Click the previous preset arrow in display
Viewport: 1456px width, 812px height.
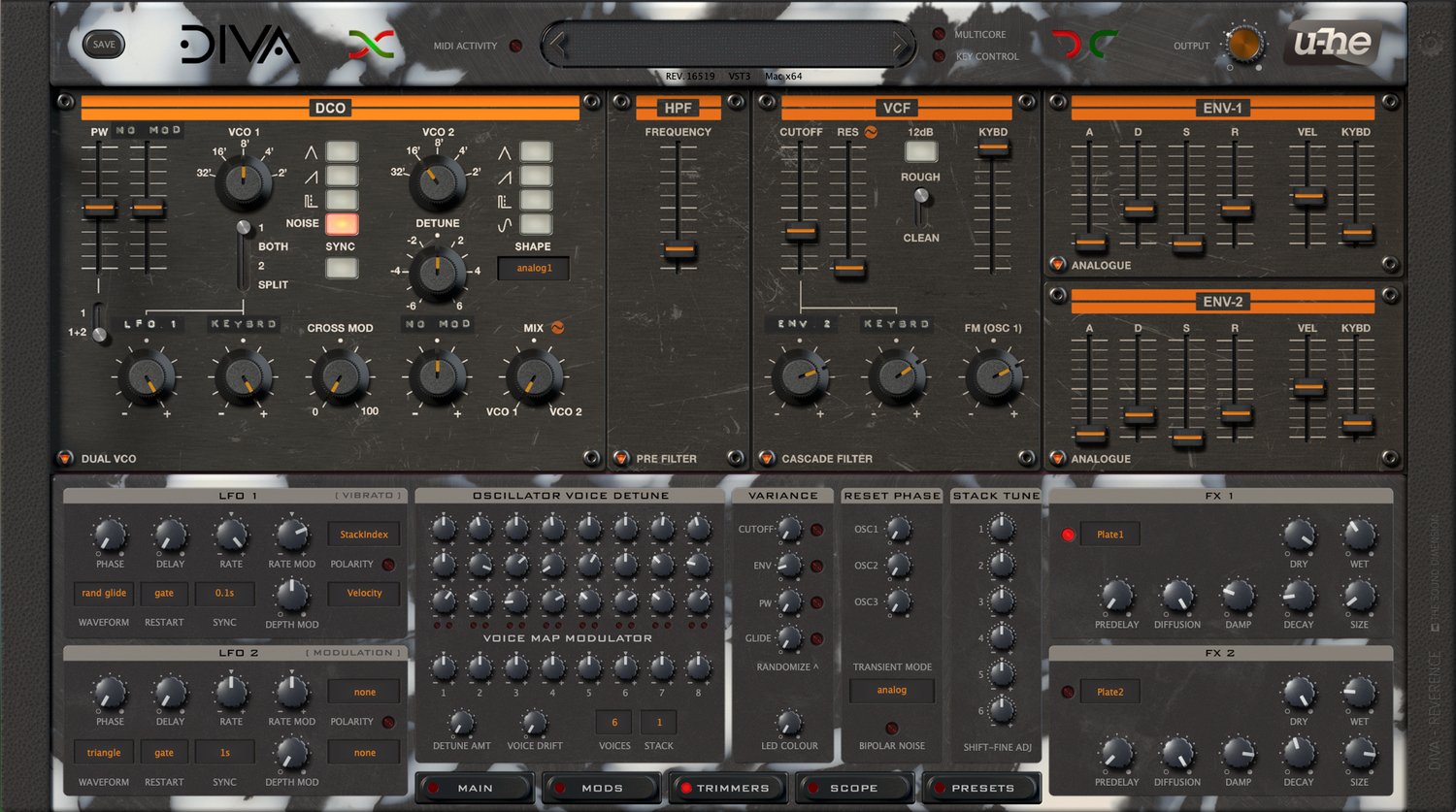(x=556, y=44)
